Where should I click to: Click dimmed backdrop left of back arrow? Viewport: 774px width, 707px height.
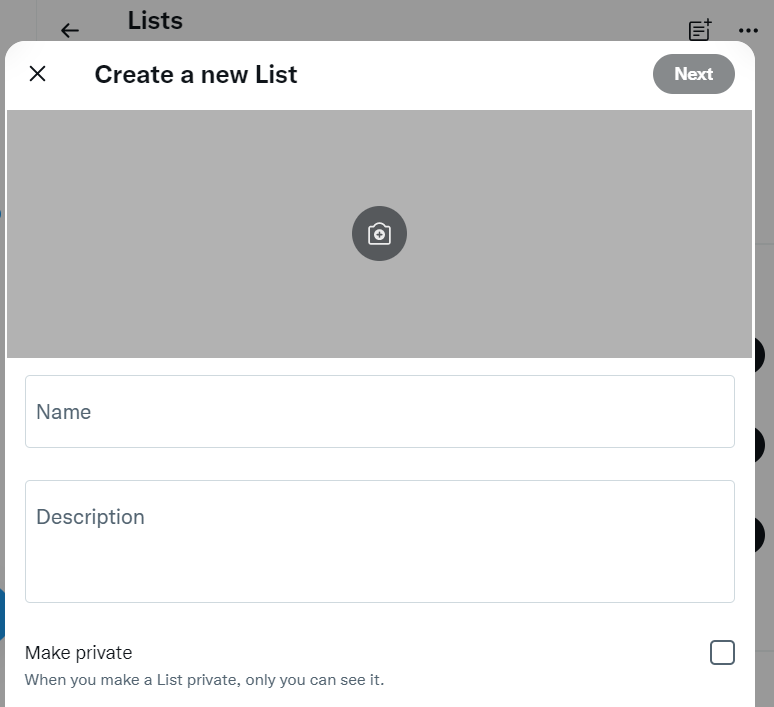pos(18,20)
